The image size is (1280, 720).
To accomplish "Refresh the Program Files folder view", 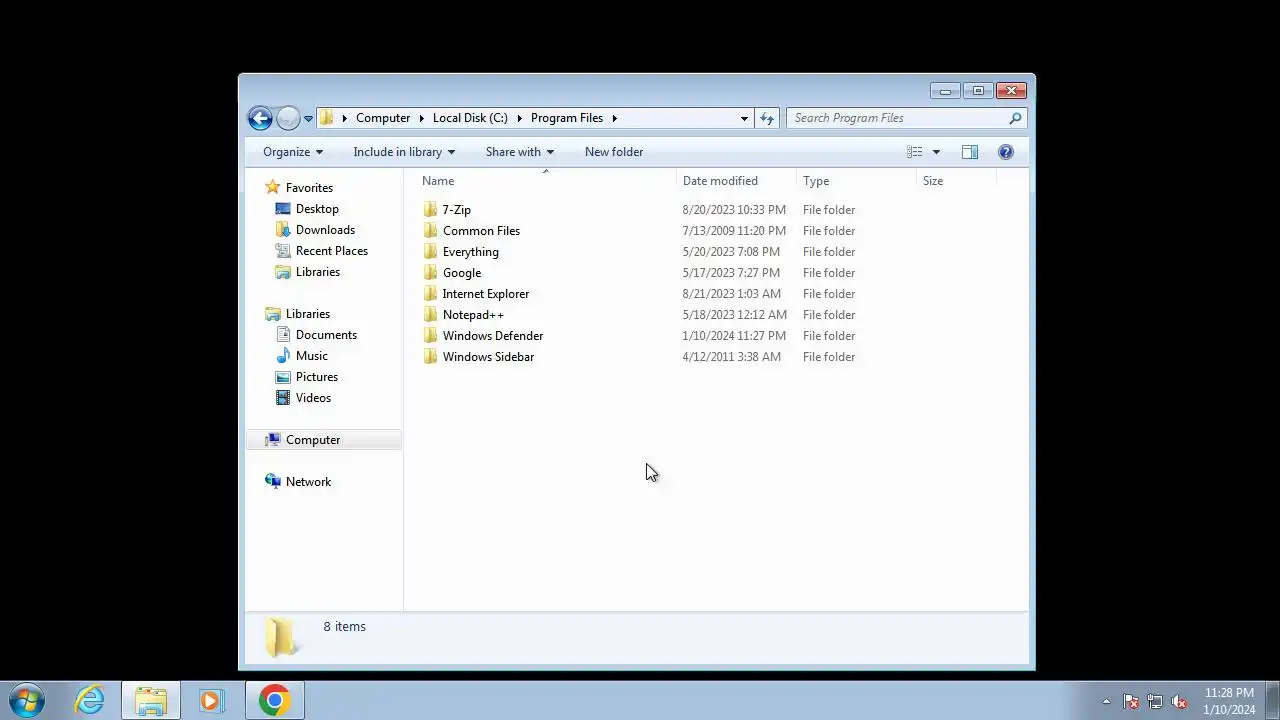I will coord(767,118).
